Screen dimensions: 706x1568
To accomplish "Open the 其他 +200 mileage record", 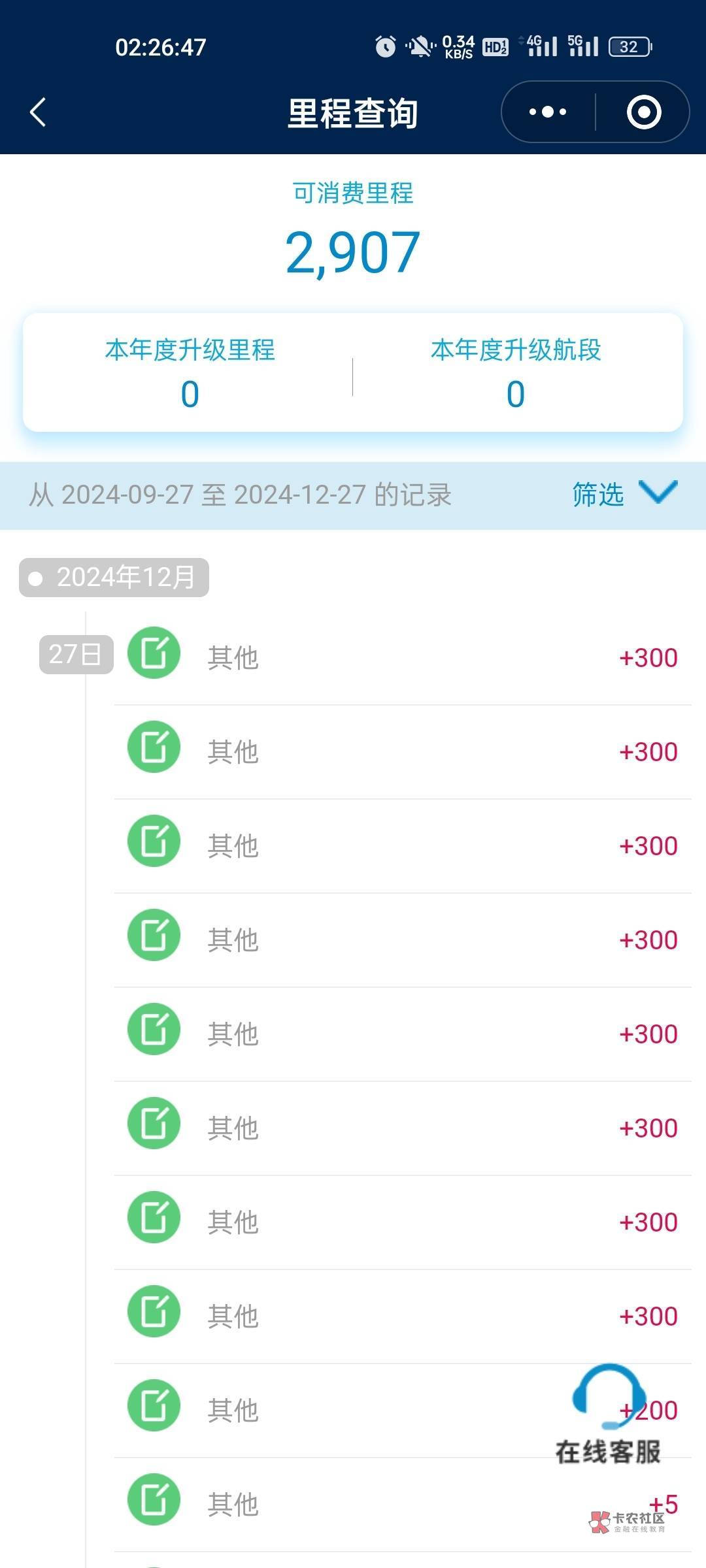I will coord(392,1411).
